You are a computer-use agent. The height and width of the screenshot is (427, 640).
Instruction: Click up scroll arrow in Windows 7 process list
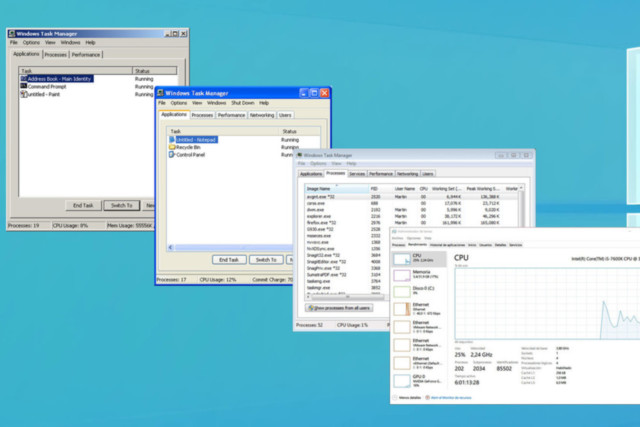[521, 188]
